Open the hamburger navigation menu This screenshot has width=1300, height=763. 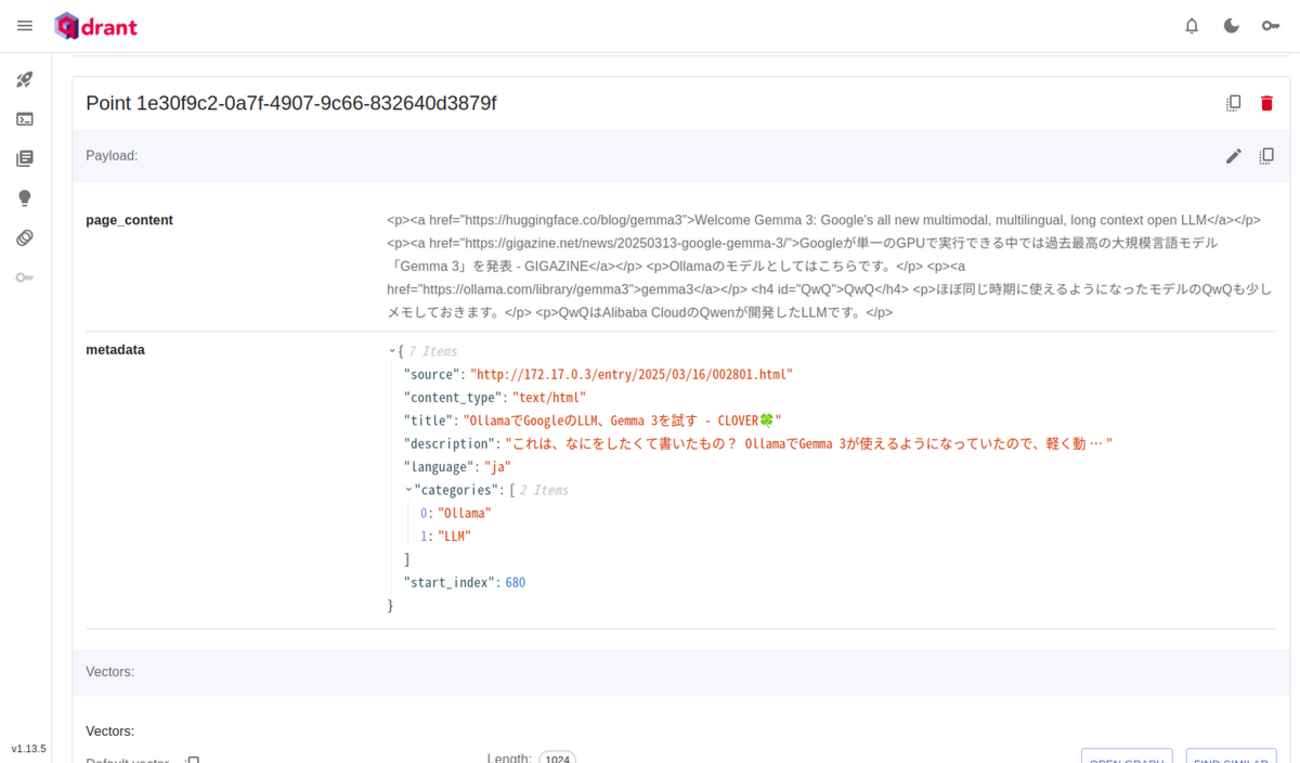[25, 26]
